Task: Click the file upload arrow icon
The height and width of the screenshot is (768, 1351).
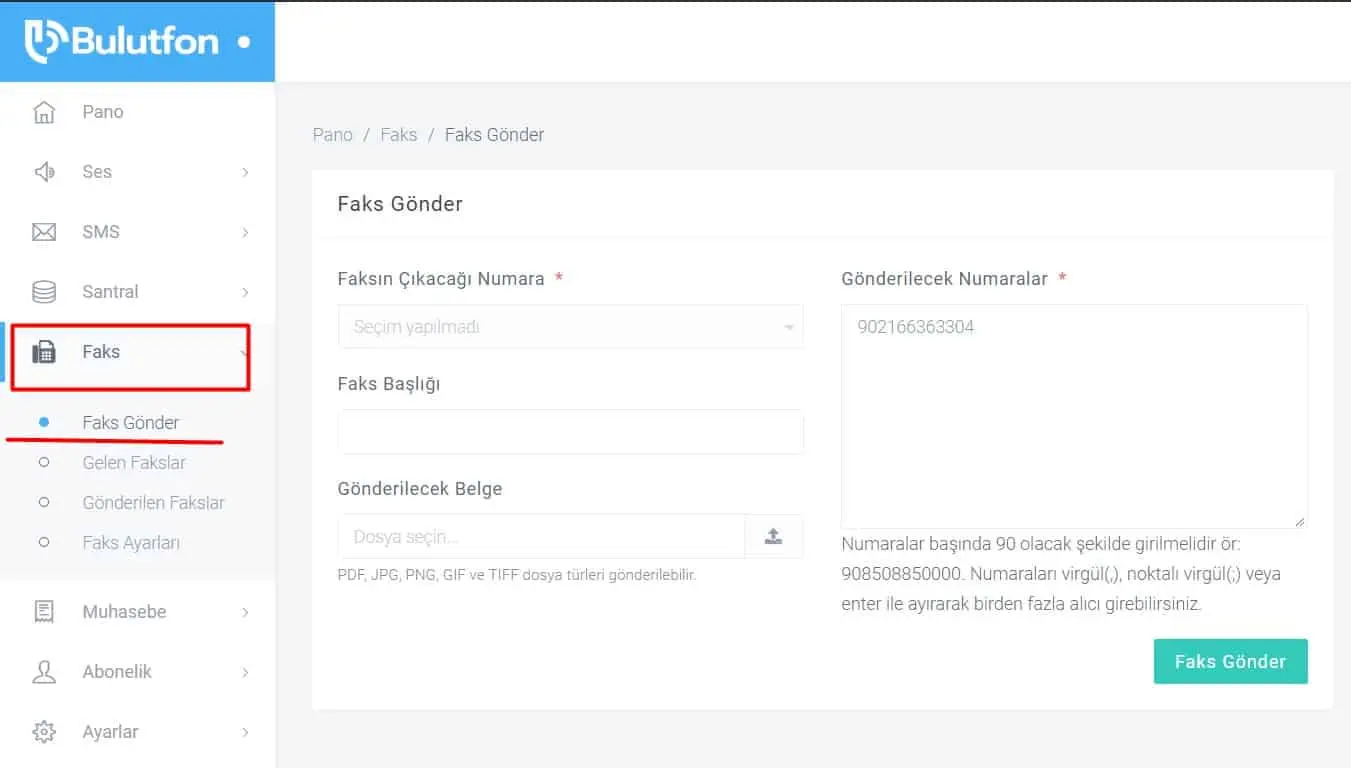Action: (773, 536)
